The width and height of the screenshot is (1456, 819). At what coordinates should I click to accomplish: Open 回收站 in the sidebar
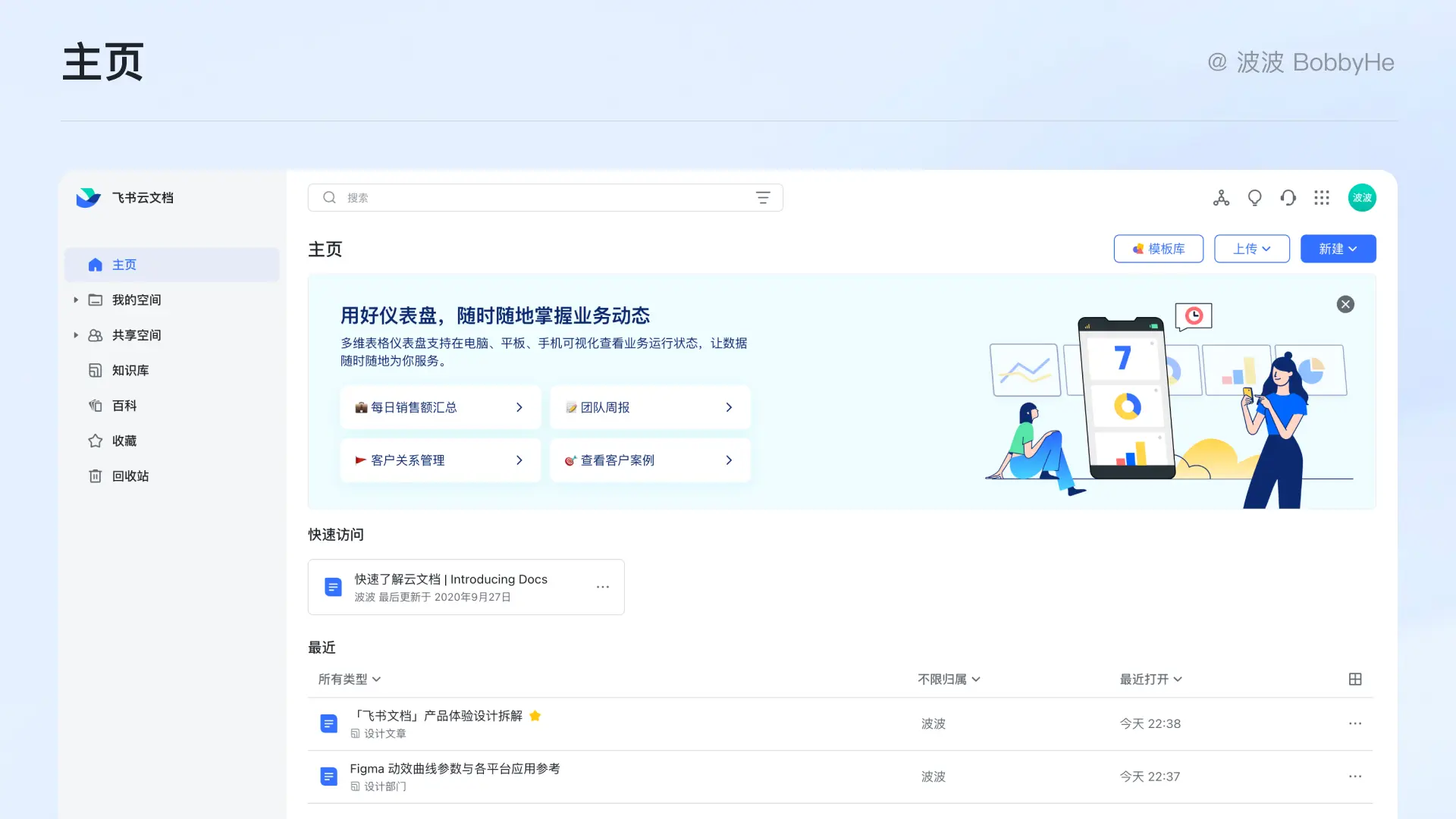pyautogui.click(x=130, y=475)
